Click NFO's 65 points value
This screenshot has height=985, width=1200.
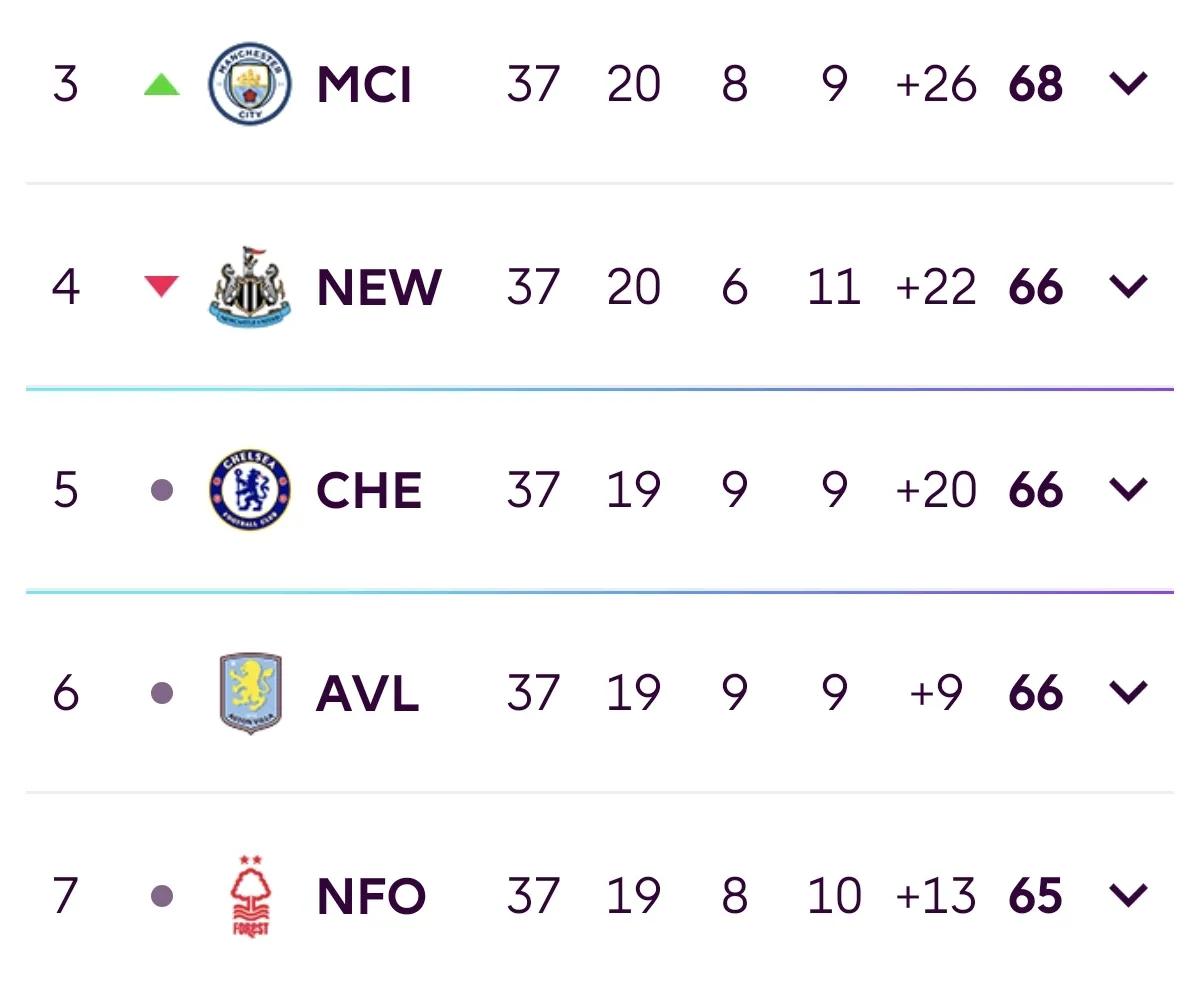point(1036,896)
